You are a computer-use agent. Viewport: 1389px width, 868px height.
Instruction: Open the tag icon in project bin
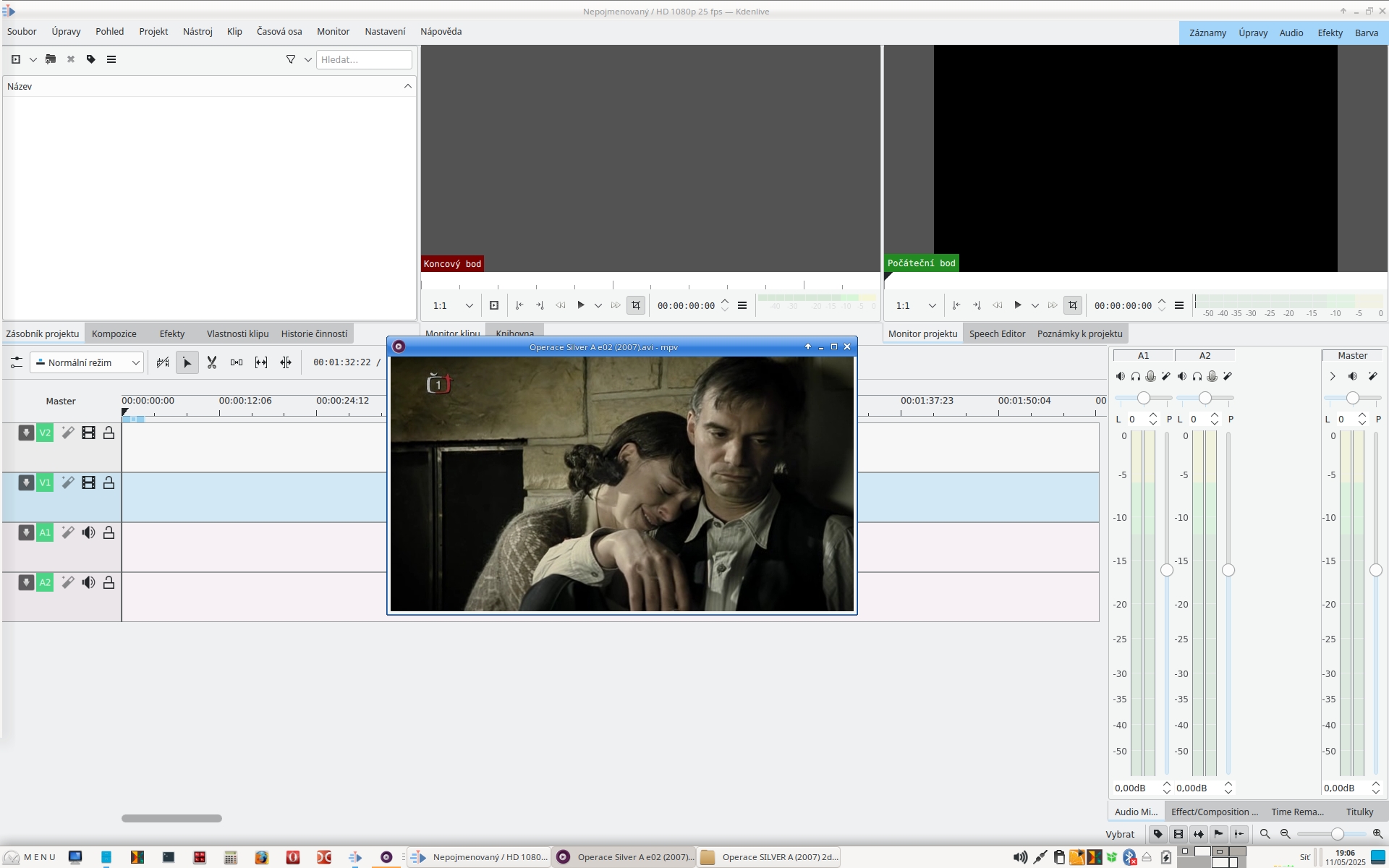click(91, 59)
